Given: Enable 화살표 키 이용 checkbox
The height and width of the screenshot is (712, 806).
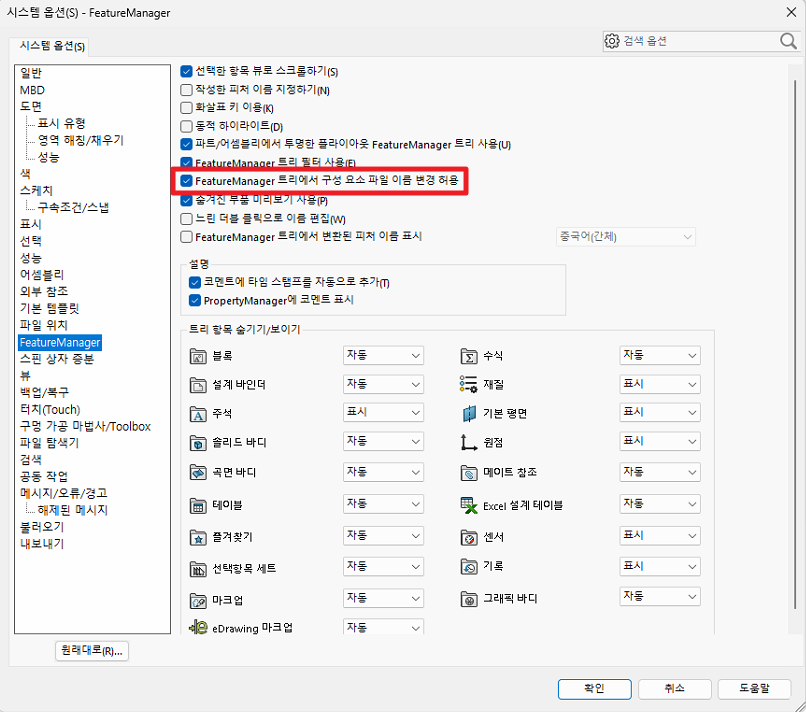Looking at the screenshot, I should (x=186, y=108).
